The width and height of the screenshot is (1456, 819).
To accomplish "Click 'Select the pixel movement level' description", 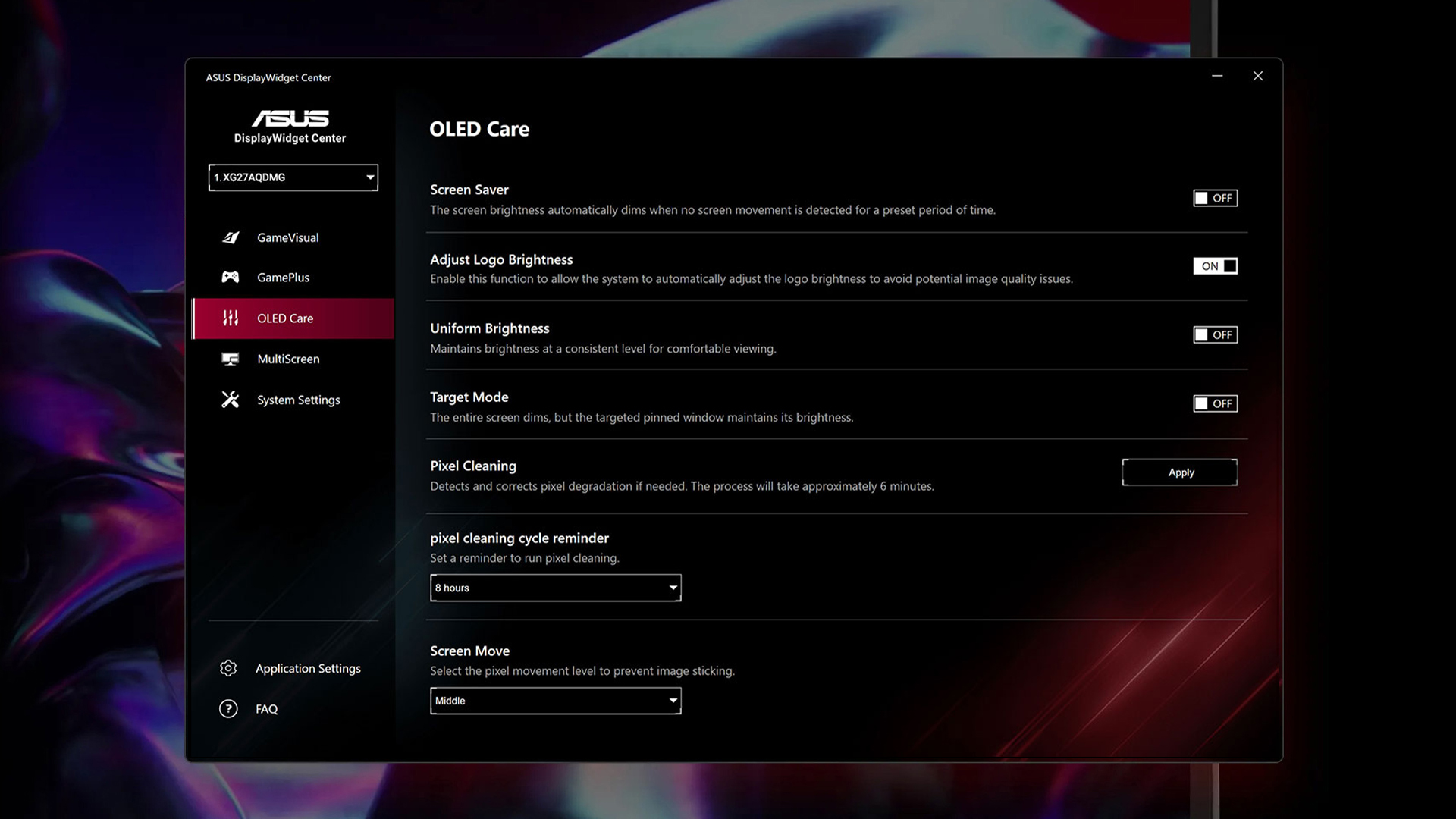I will point(582,671).
